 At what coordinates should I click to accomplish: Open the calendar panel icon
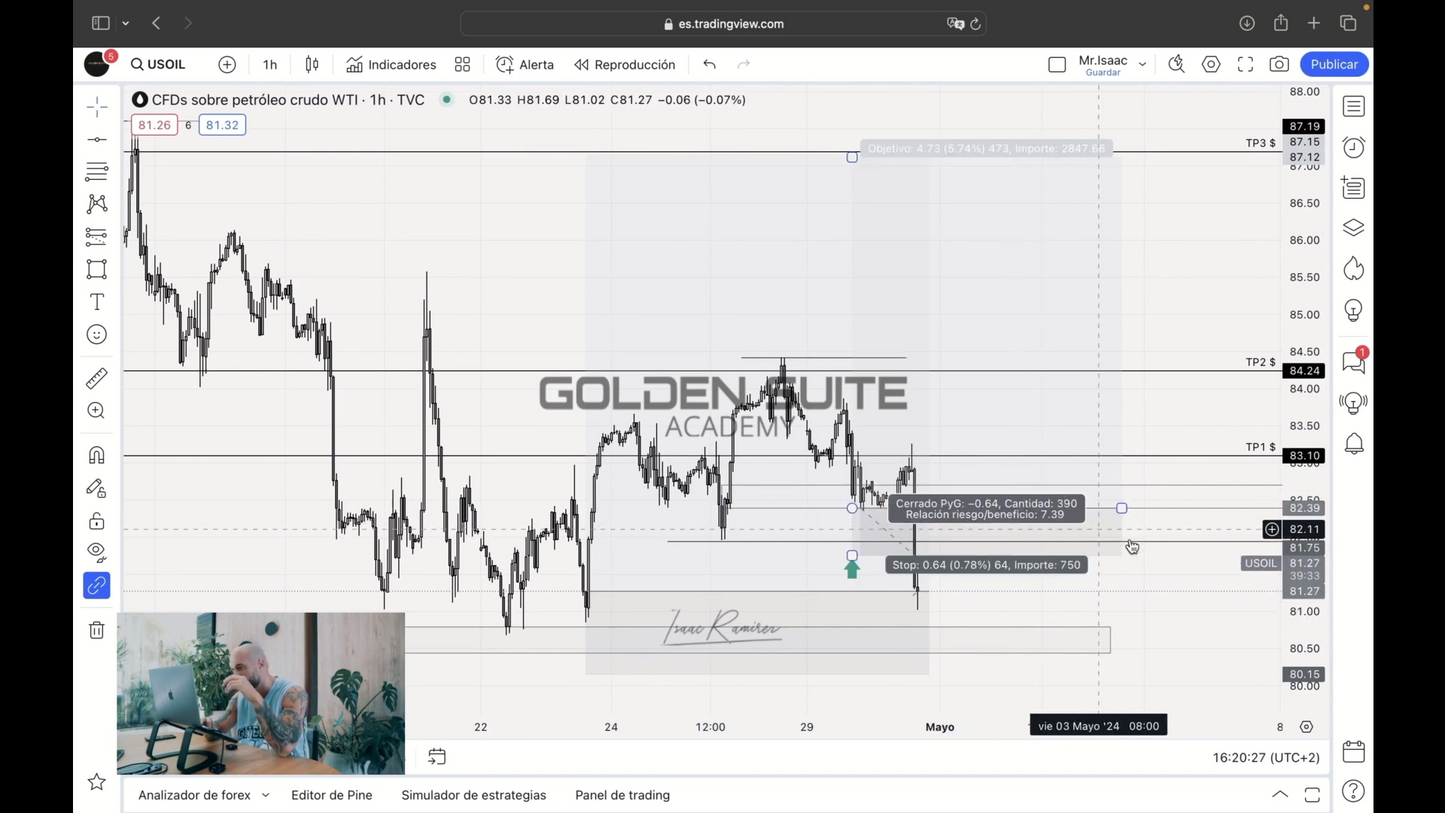coord(1354,751)
